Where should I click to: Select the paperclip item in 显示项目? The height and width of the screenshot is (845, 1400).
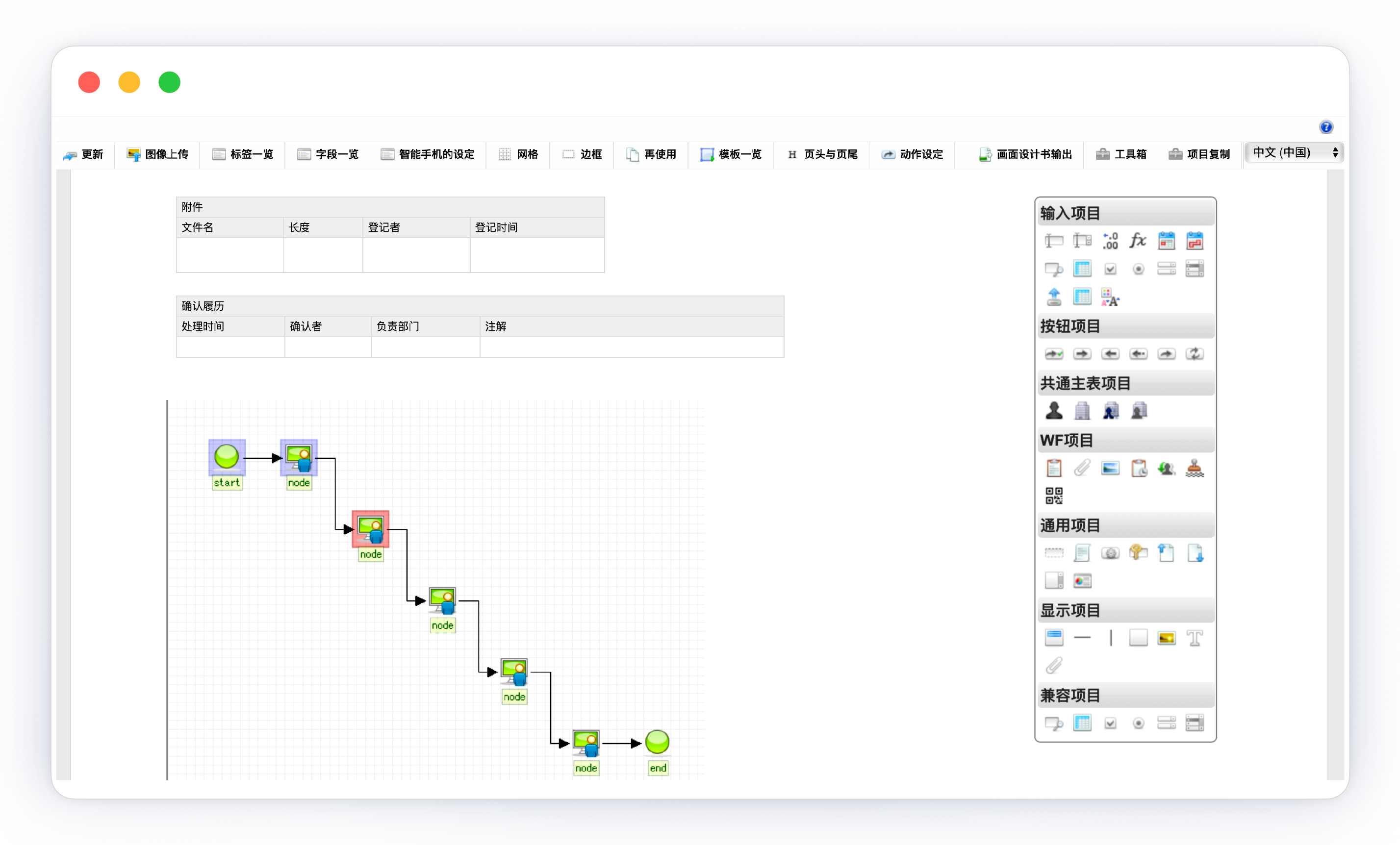click(1054, 666)
